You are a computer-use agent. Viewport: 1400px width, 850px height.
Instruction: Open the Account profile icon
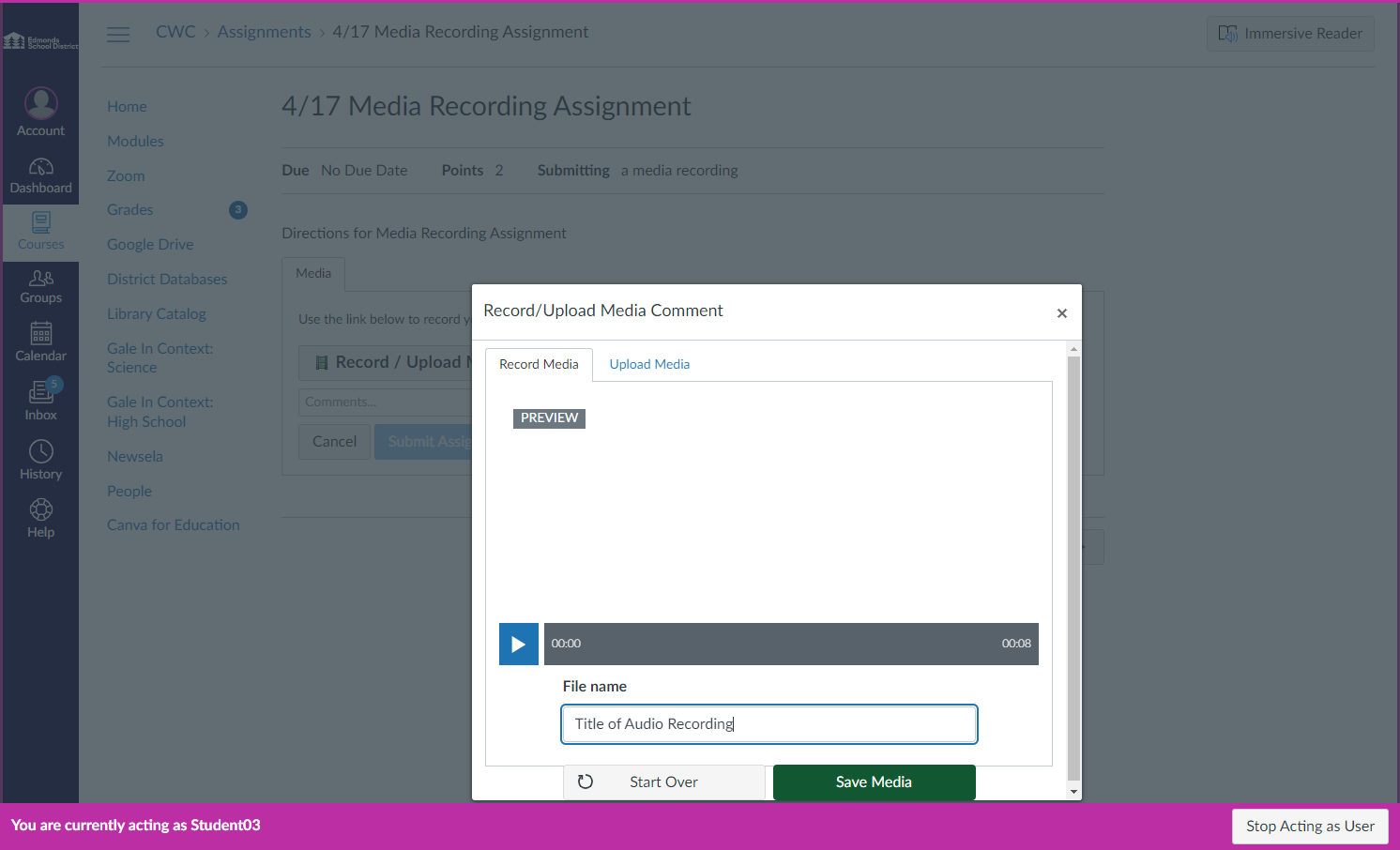click(x=41, y=103)
